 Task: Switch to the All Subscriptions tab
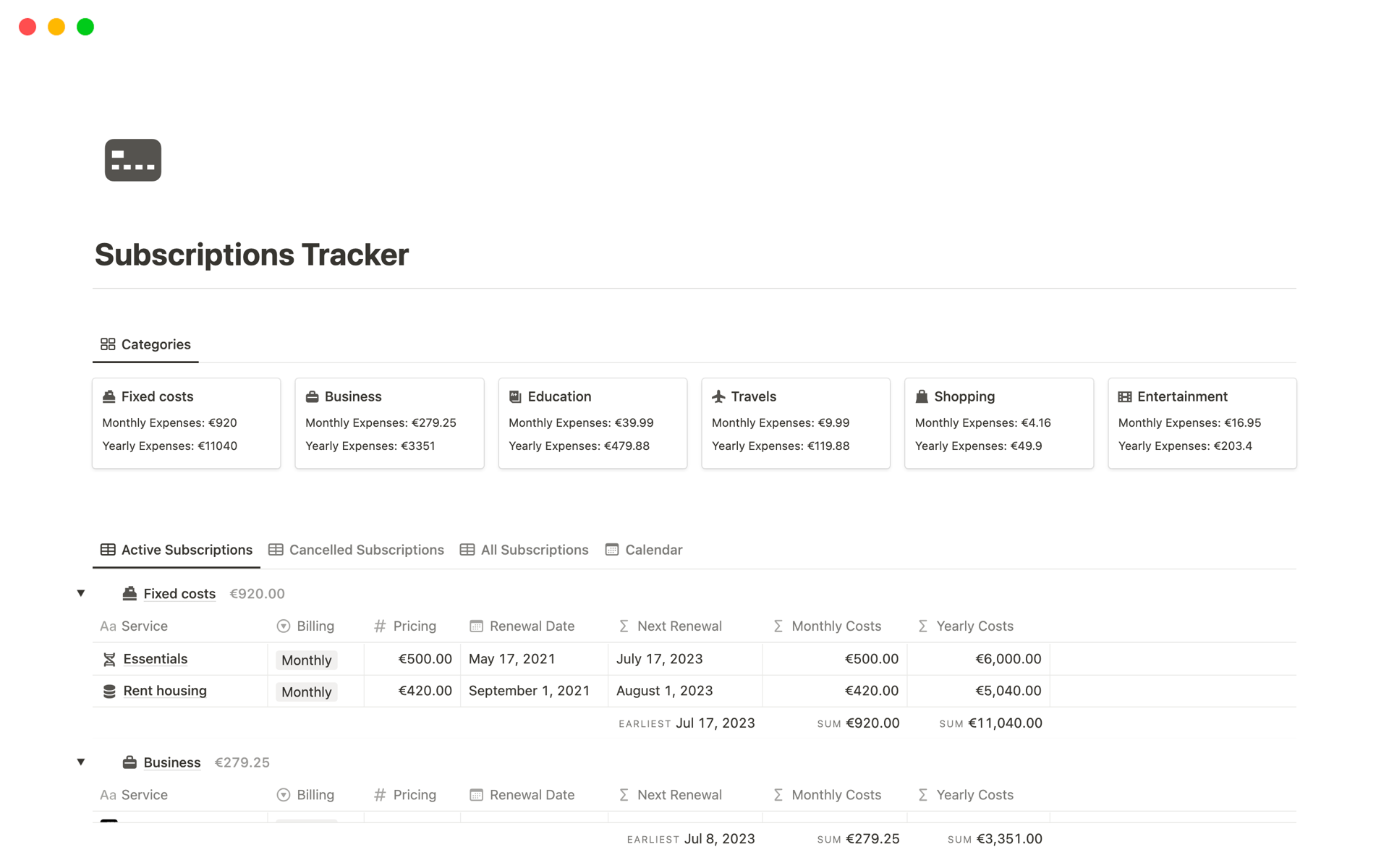[534, 549]
